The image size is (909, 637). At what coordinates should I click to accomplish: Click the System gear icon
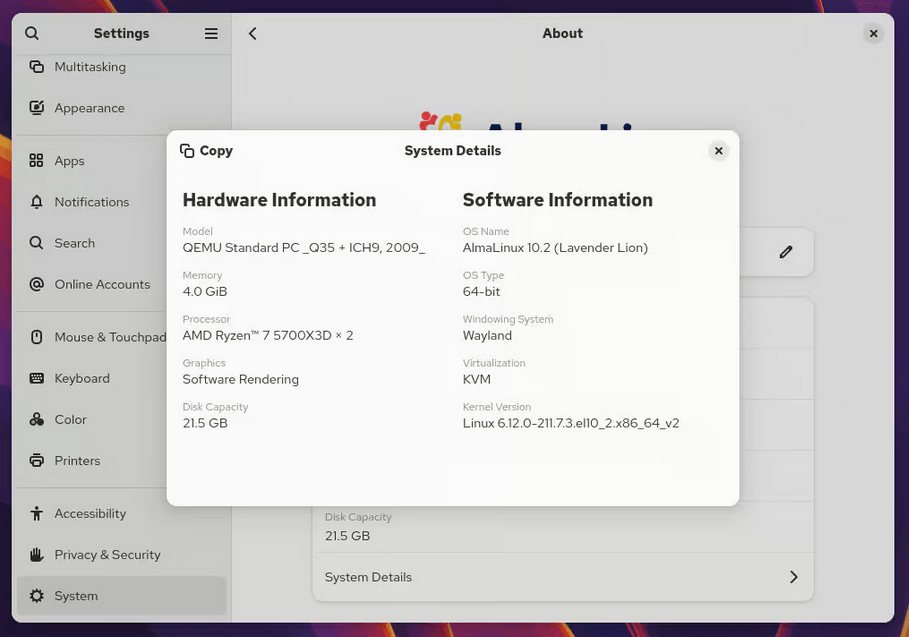[x=37, y=595]
